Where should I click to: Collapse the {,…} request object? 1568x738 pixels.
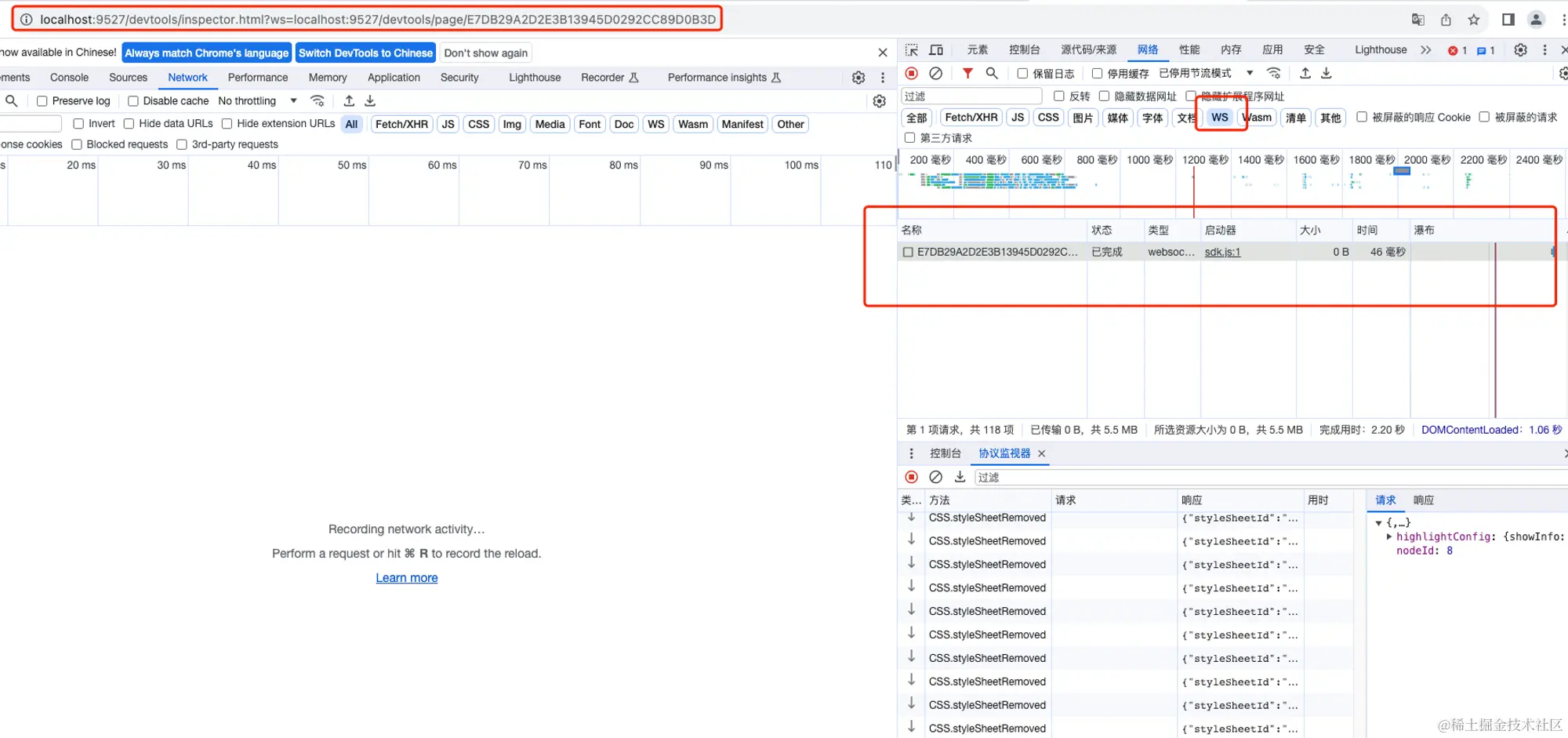coord(1378,523)
